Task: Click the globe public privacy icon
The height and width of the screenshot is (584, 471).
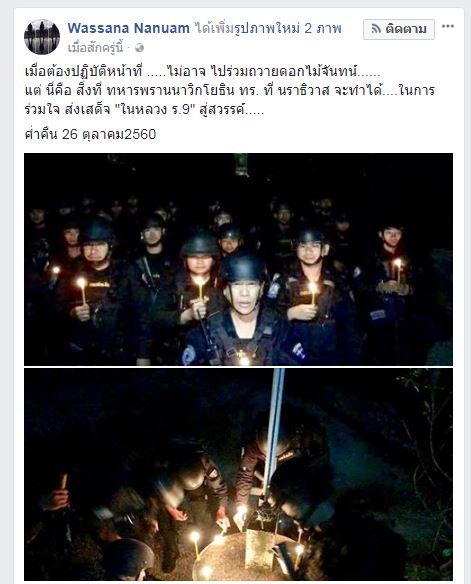Action: click(139, 48)
